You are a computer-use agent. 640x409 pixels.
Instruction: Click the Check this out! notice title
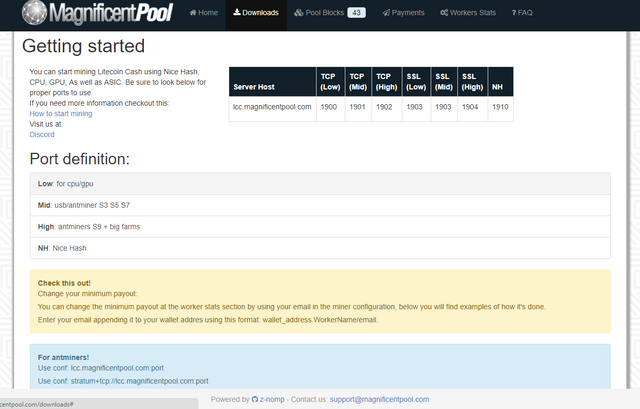64,283
